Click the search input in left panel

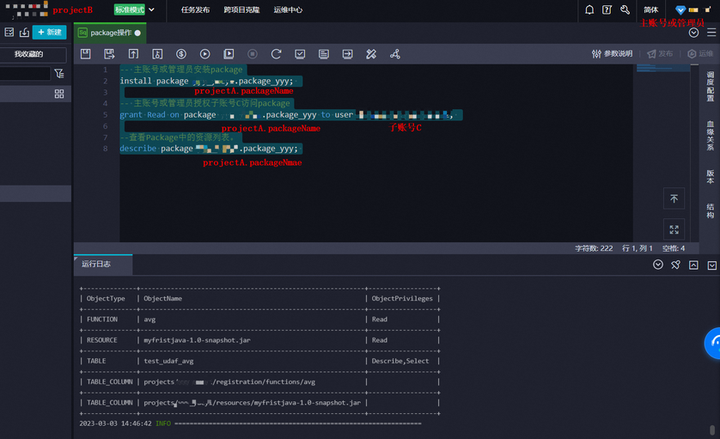coord(25,73)
